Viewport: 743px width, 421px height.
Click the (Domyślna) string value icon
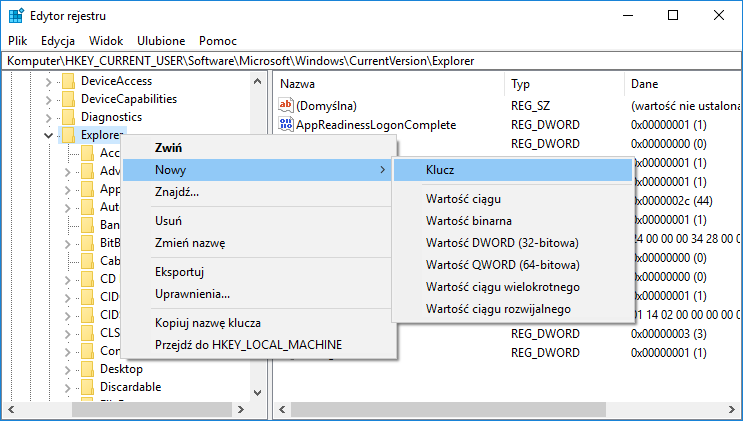coord(286,105)
